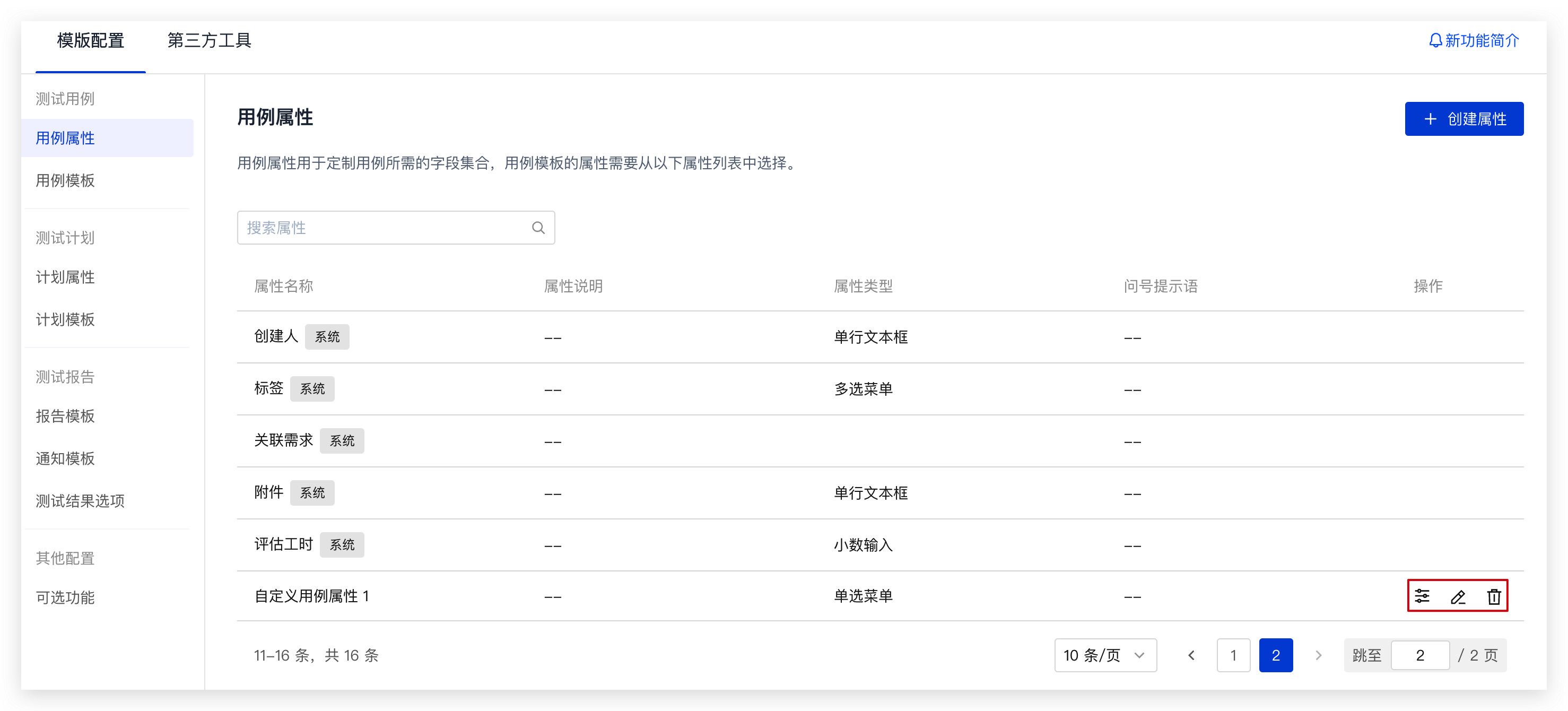Click the 评估工时 attribute name
1568x711 pixels.
coord(283,544)
